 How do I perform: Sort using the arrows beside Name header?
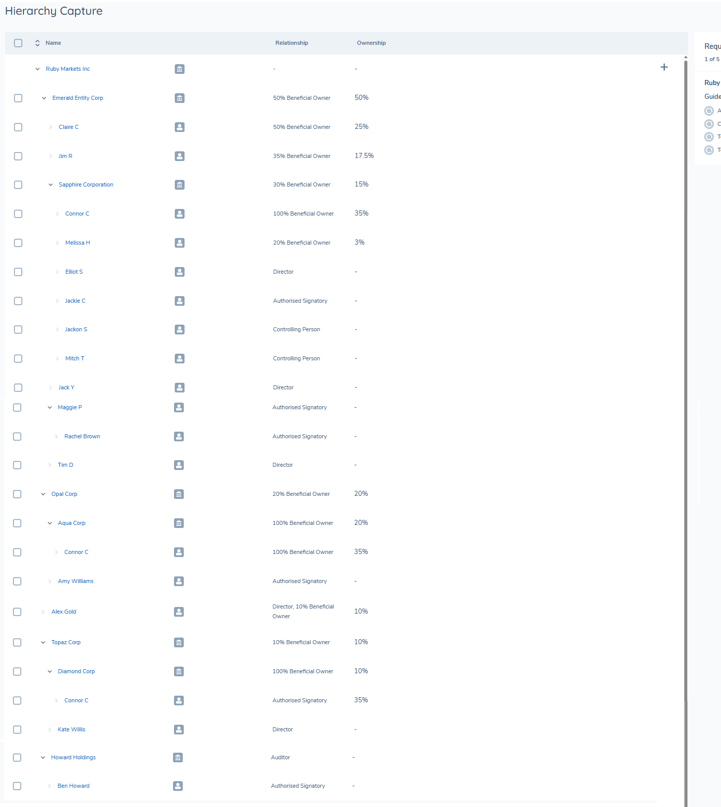37,43
